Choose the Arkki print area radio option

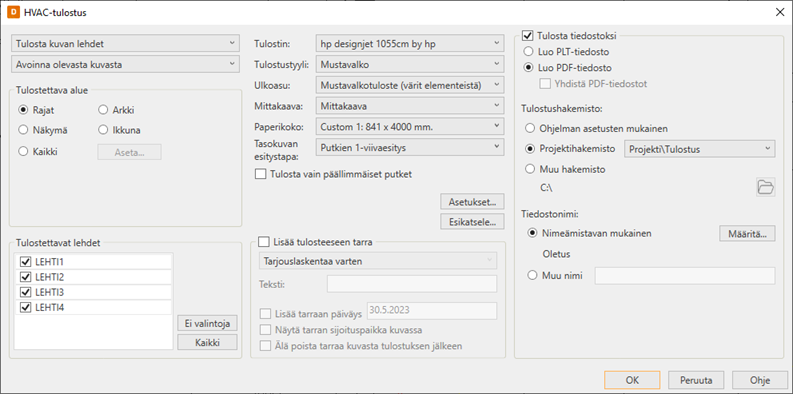(x=103, y=109)
